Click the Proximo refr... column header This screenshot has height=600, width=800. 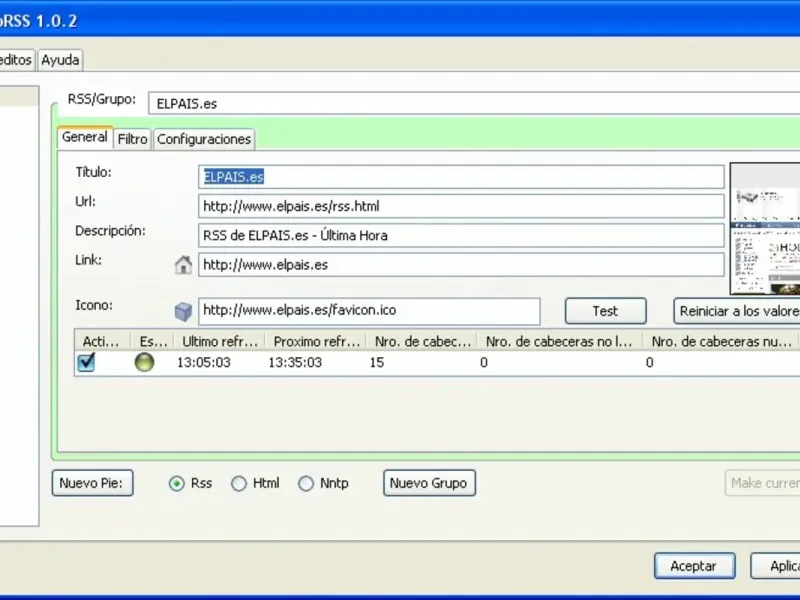[x=316, y=341]
